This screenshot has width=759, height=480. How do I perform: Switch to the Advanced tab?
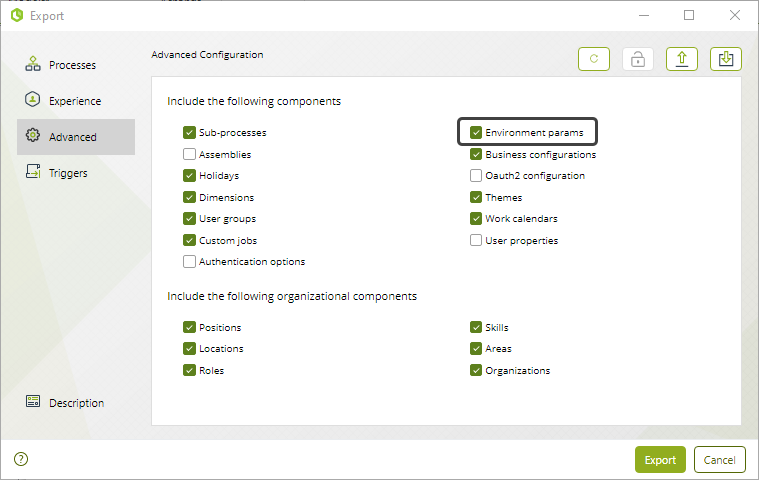click(x=76, y=137)
